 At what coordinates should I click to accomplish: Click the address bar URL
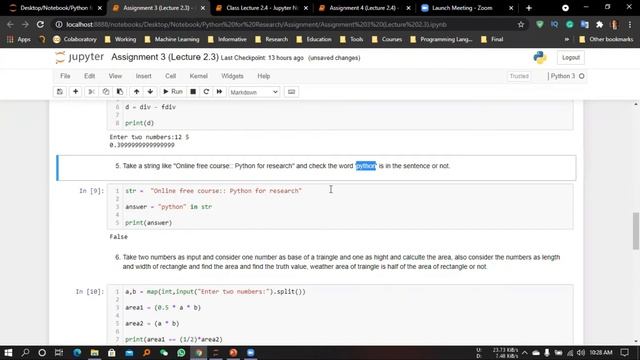pos(256,24)
